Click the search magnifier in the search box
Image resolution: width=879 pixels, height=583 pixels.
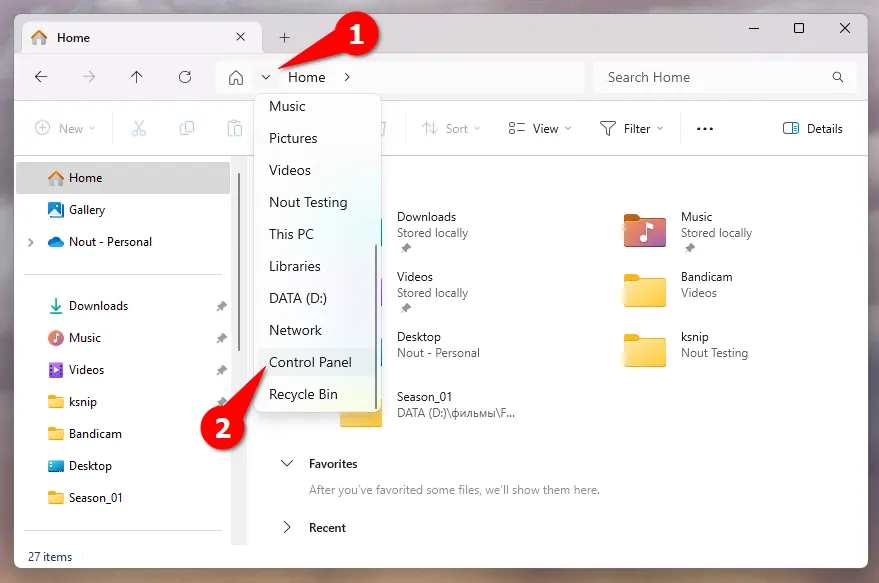[838, 76]
